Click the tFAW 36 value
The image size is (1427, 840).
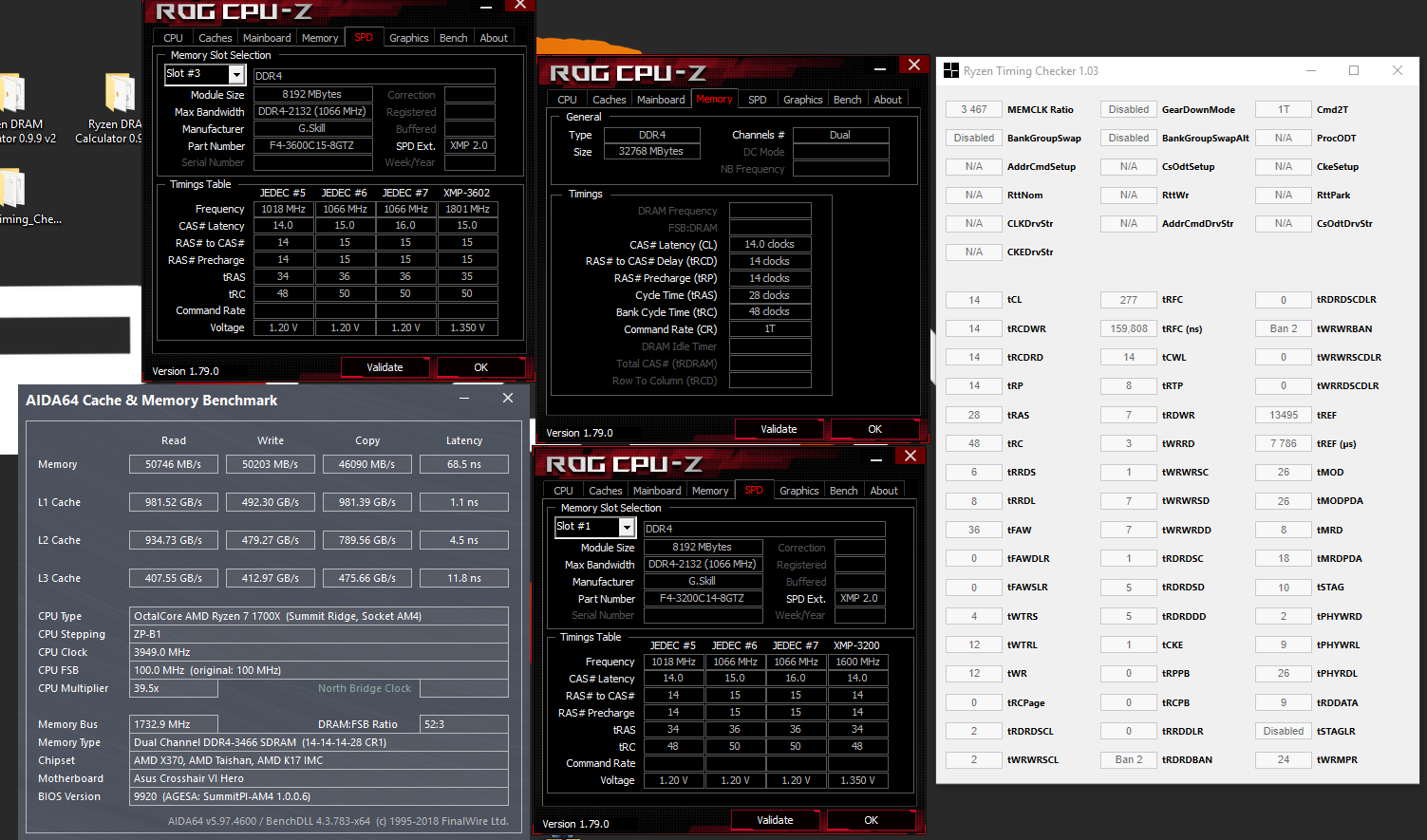point(974,530)
